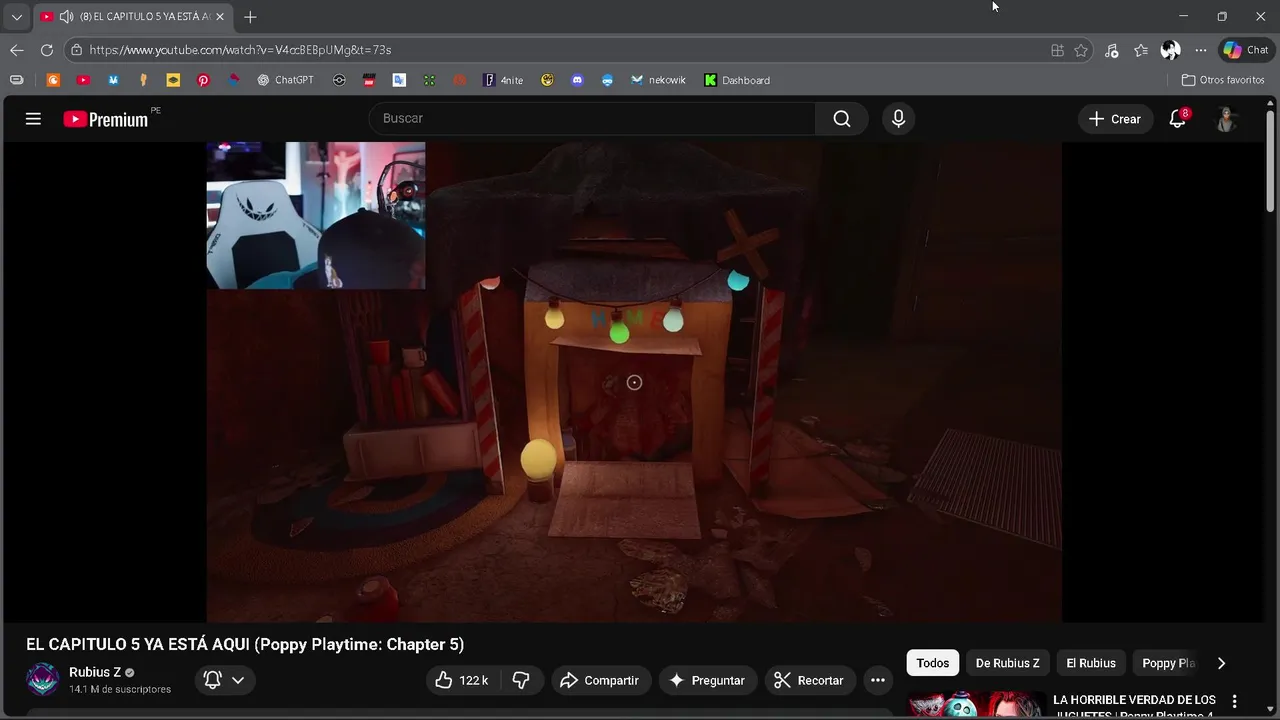Screen dimensions: 1280x720
Task: Open Edge settings and more menu
Action: pyautogui.click(x=1201, y=50)
